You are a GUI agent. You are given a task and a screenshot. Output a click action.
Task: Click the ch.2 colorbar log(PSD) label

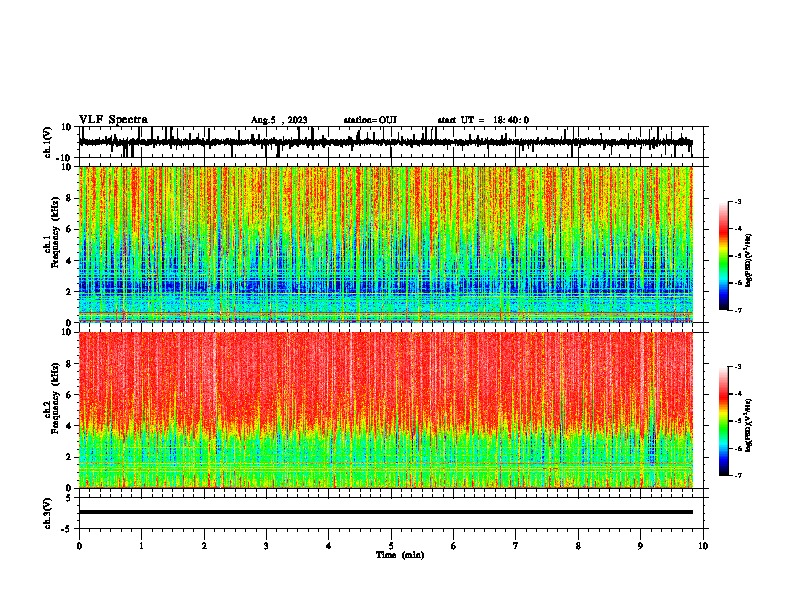[748, 426]
